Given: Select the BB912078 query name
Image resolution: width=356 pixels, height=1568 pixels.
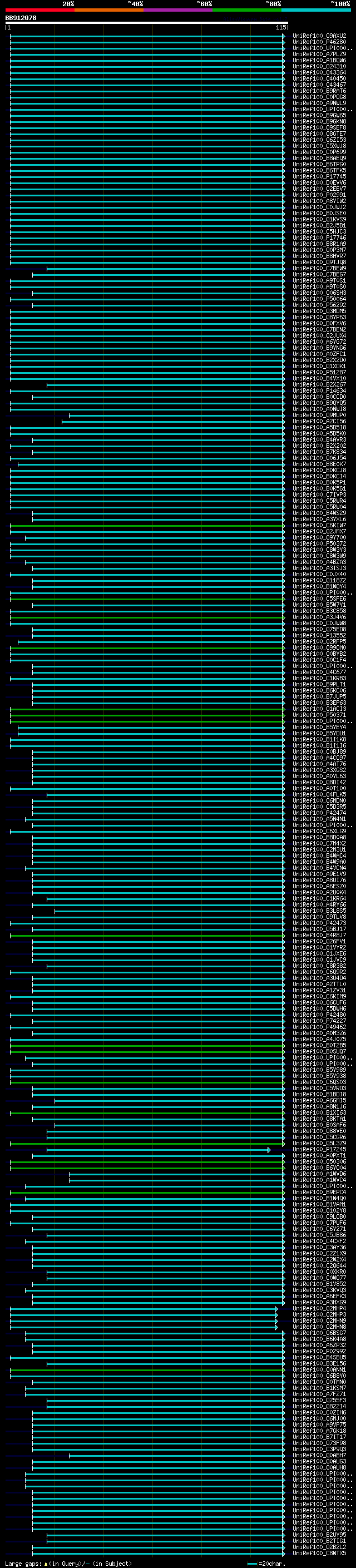Looking at the screenshot, I should coord(21,18).
